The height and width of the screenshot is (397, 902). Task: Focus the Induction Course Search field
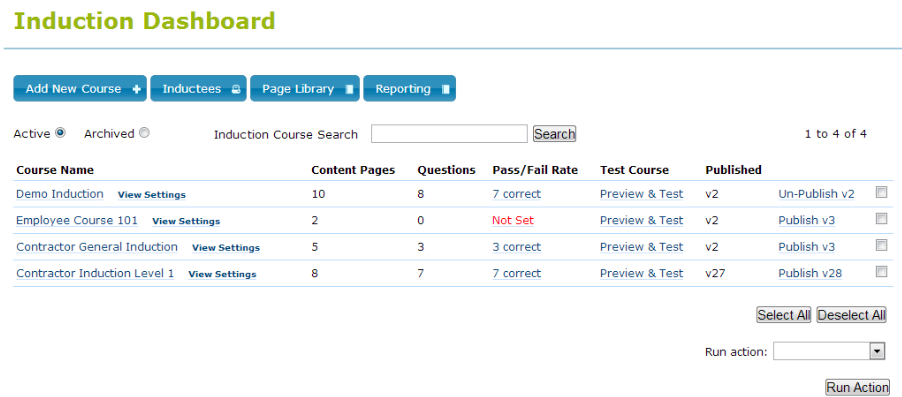tap(449, 133)
